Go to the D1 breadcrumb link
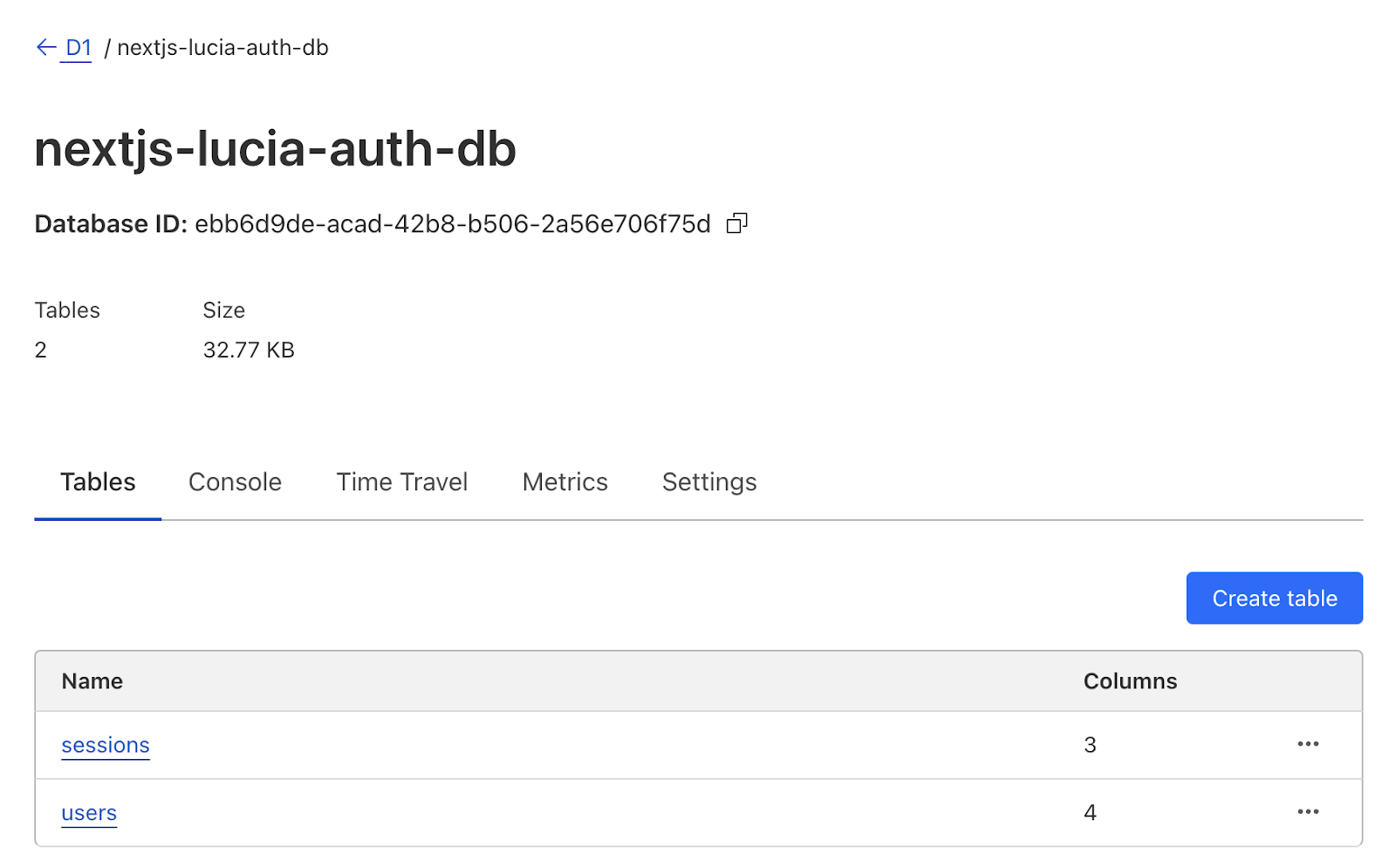 click(x=79, y=47)
